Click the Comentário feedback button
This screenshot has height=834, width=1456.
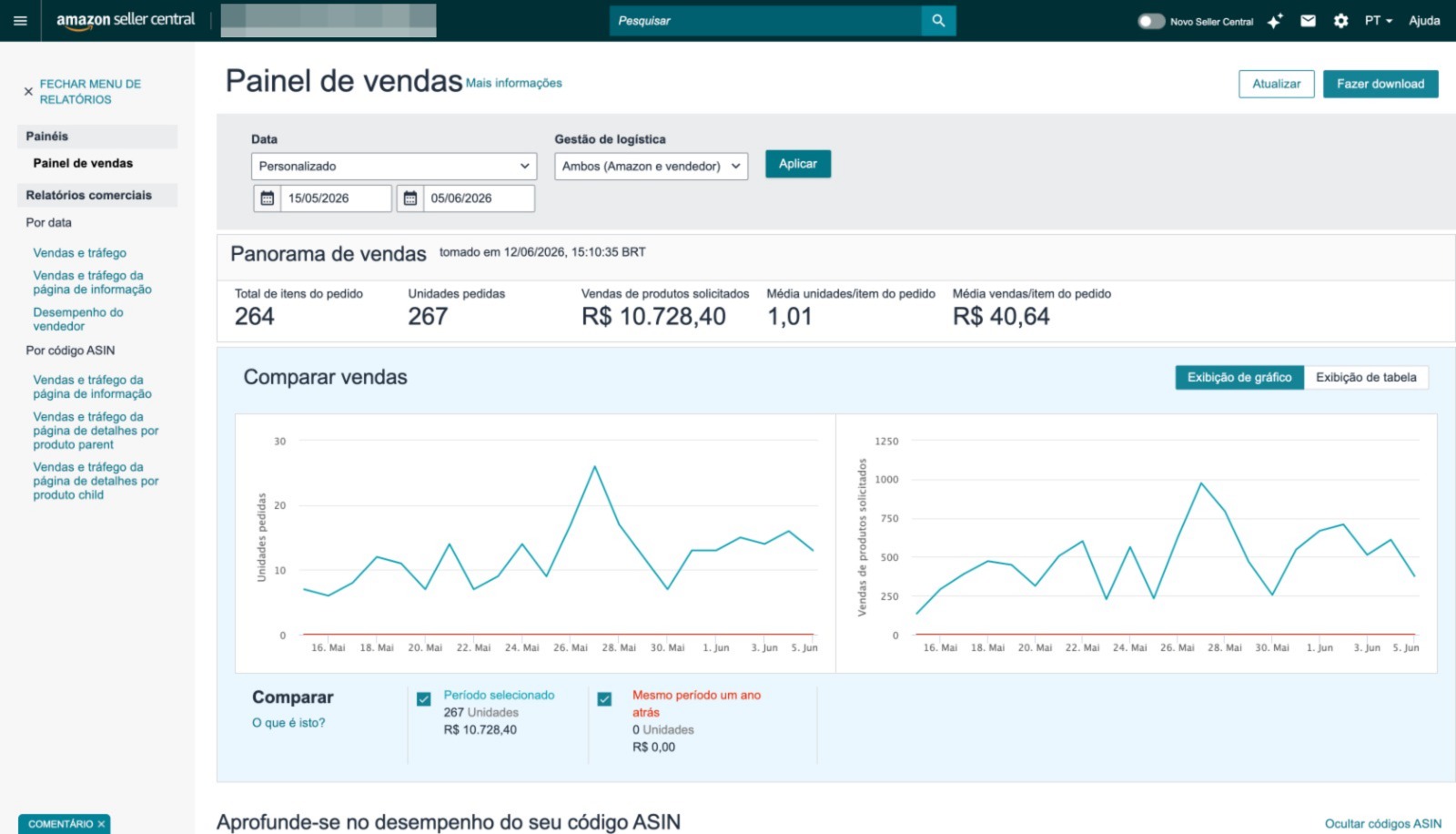click(x=60, y=824)
